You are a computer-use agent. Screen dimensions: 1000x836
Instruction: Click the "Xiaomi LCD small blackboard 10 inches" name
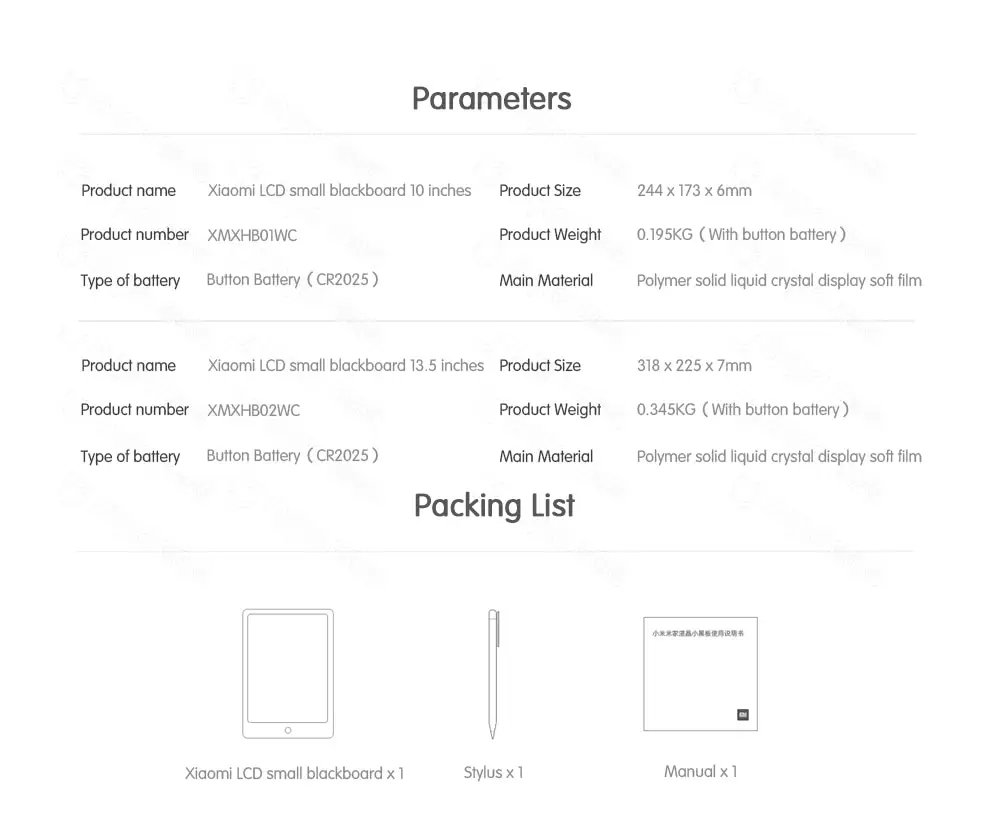pyautogui.click(x=339, y=190)
